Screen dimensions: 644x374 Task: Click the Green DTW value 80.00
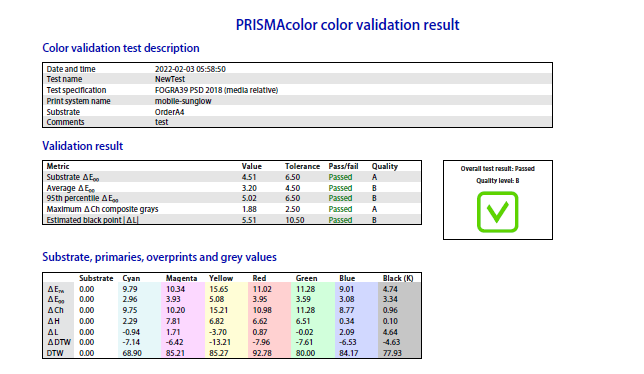pyautogui.click(x=305, y=353)
